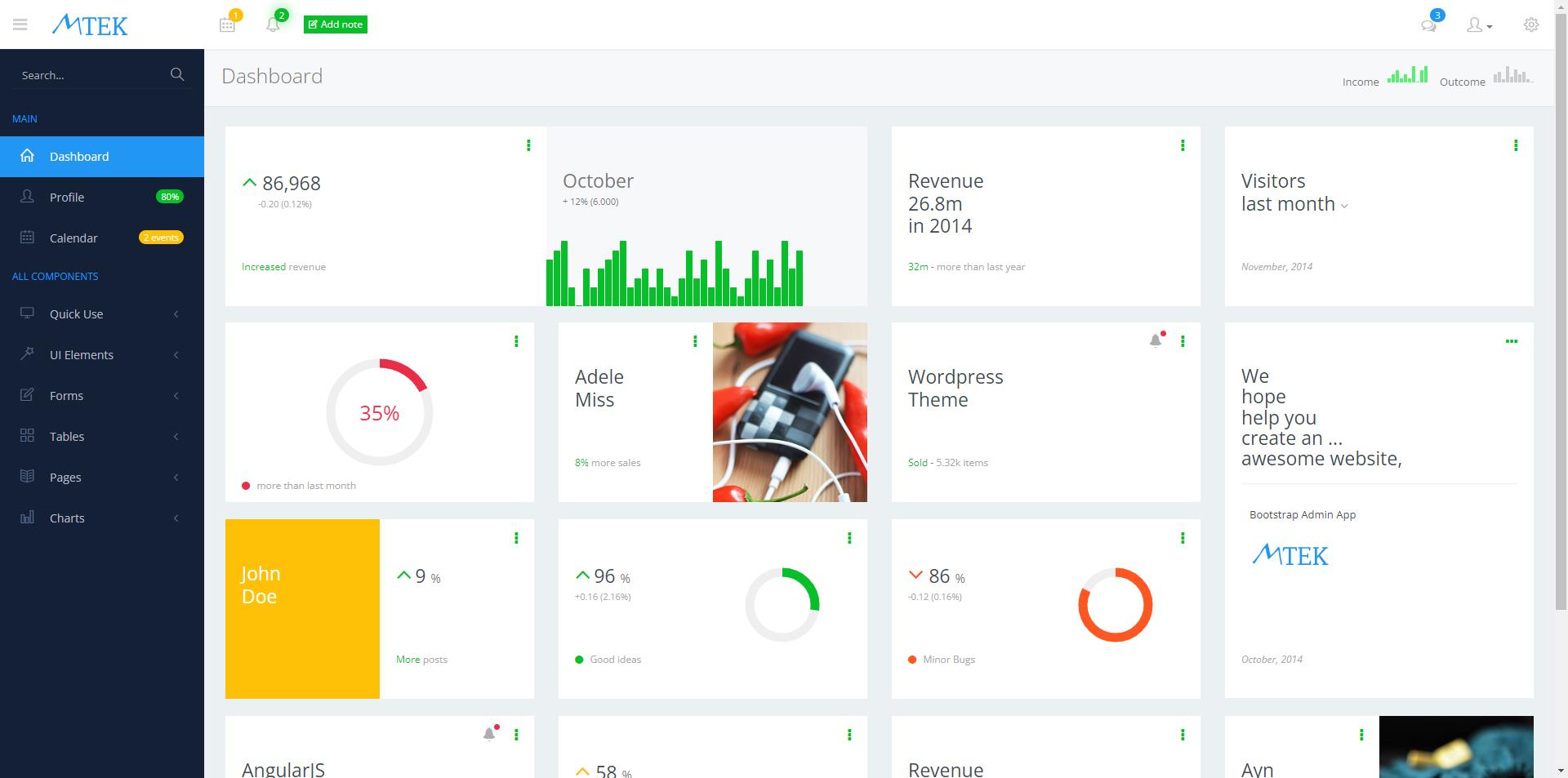1568x778 pixels.
Task: Open Calendar in the sidebar
Action: click(x=102, y=238)
